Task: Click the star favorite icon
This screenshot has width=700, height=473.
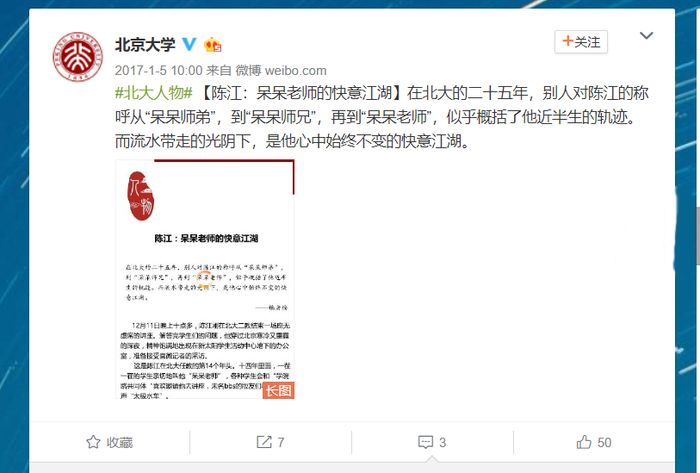Action: pos(93,442)
